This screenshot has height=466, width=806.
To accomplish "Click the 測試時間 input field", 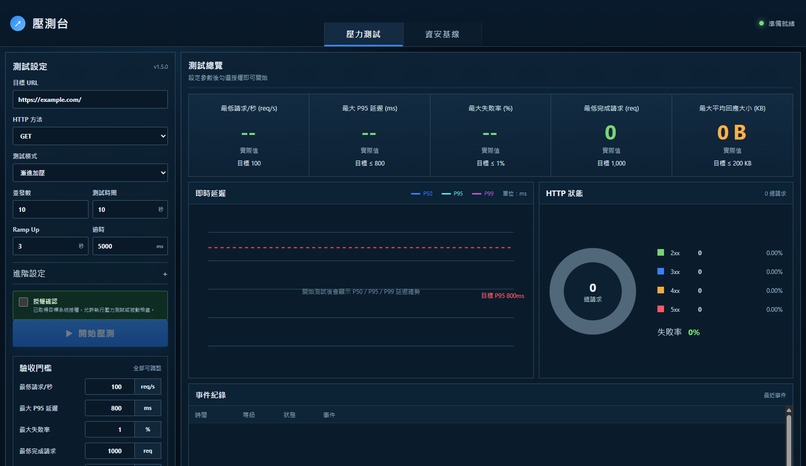I will tap(130, 210).
